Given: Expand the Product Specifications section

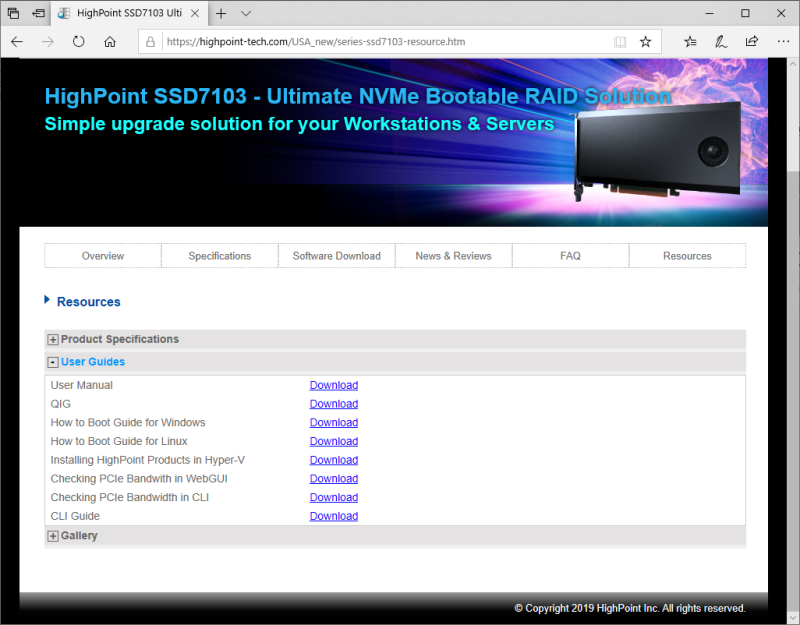Looking at the screenshot, I should tap(53, 340).
